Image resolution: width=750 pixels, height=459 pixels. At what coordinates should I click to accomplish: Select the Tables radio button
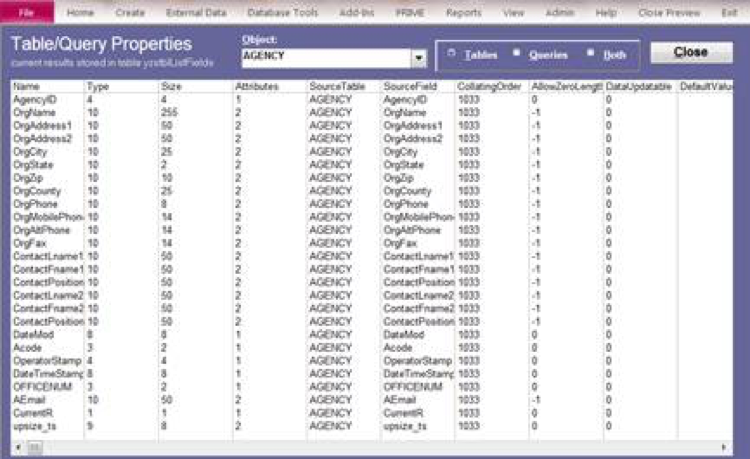coord(453,54)
